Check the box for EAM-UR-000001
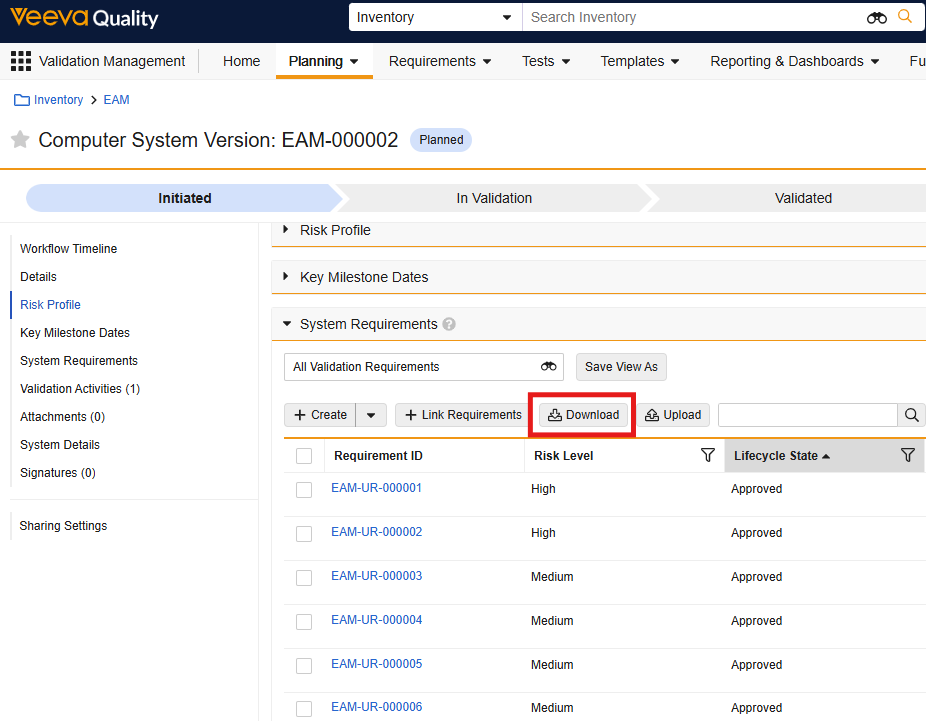The width and height of the screenshot is (926, 721). click(304, 490)
